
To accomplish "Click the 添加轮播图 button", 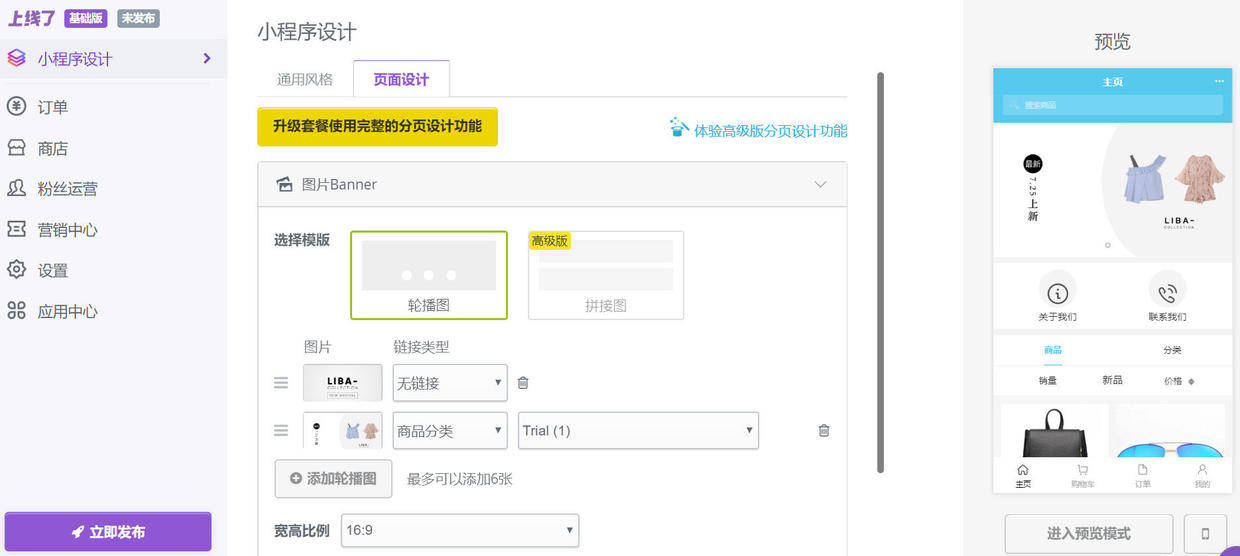I will tap(333, 479).
